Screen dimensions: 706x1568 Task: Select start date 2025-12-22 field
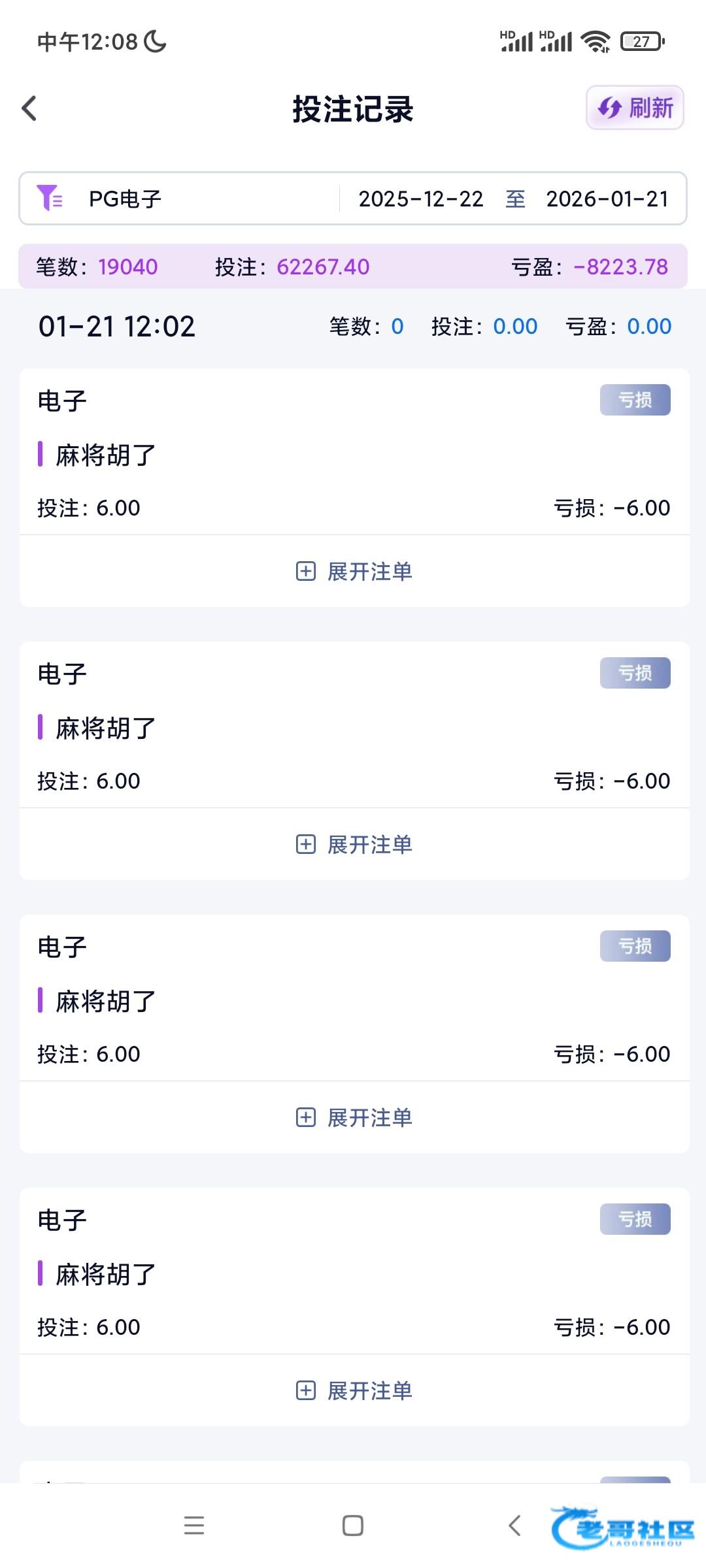pyautogui.click(x=420, y=199)
